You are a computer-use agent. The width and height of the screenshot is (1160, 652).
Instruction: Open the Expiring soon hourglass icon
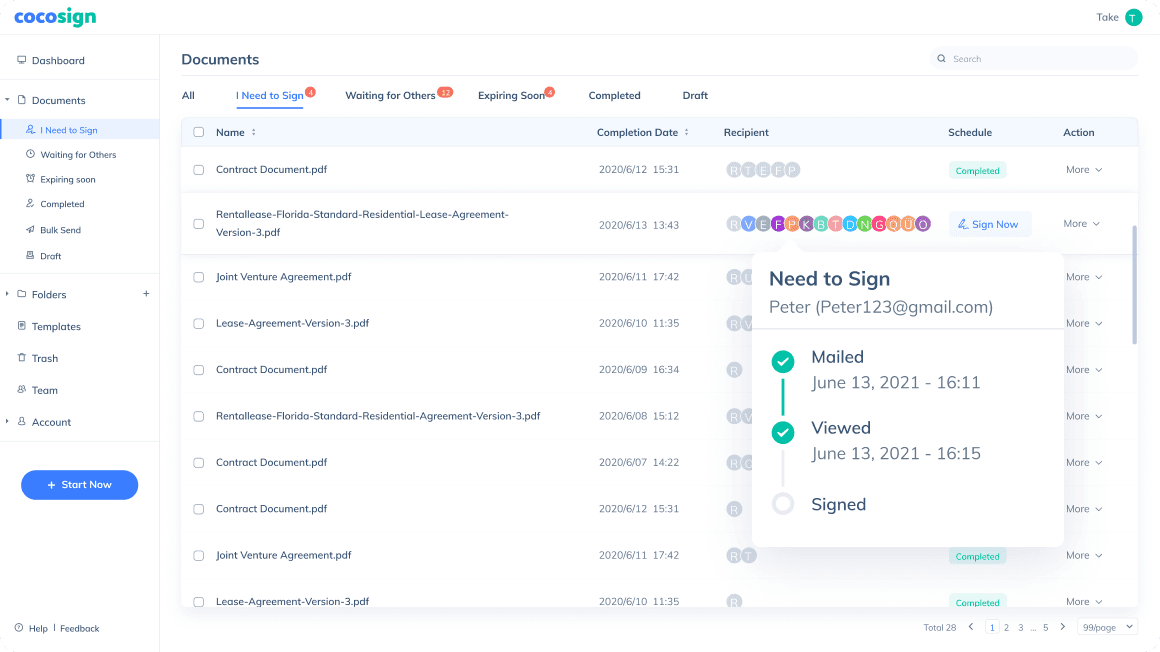pyautogui.click(x=30, y=180)
